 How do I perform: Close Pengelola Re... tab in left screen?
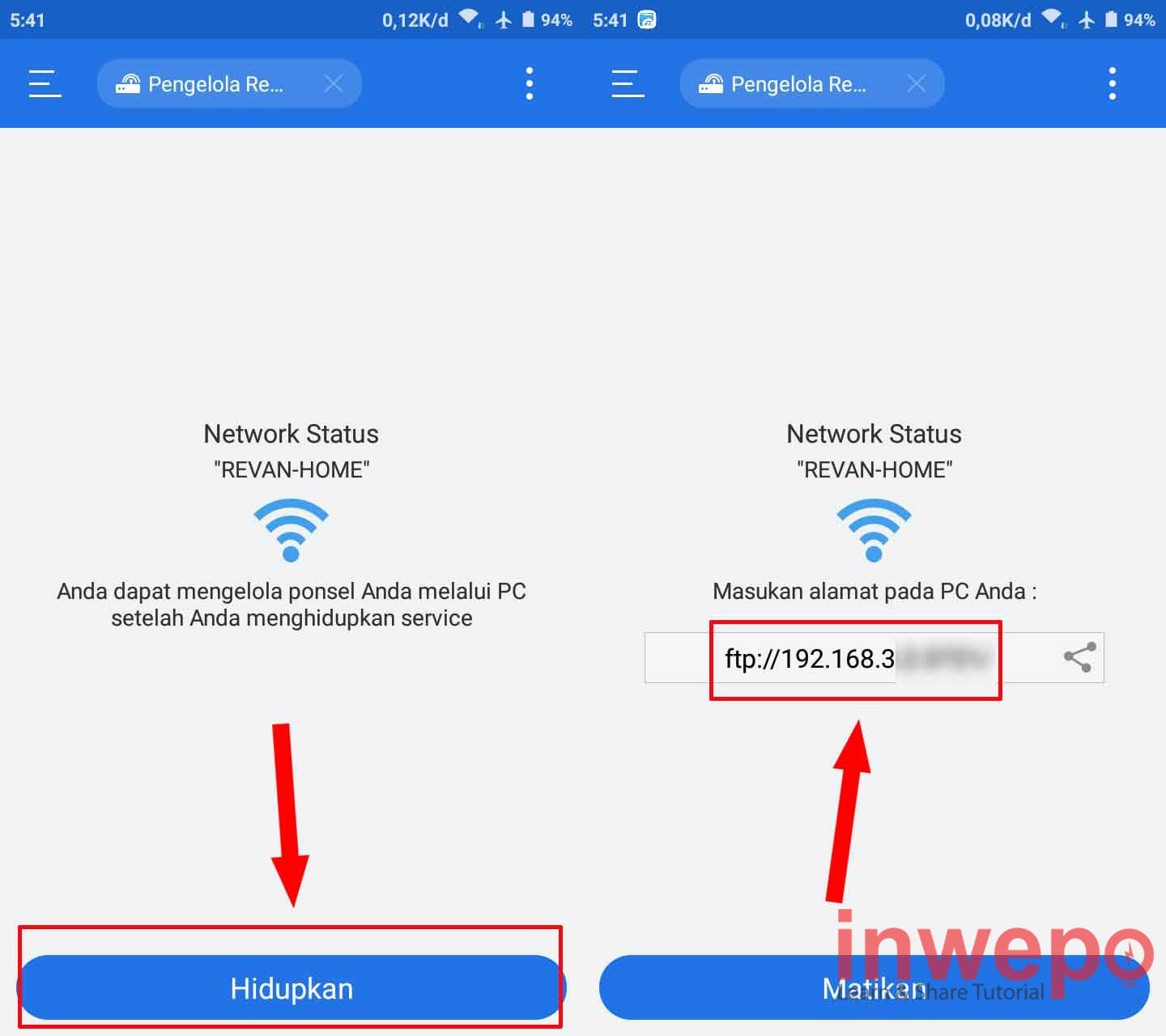pyautogui.click(x=334, y=83)
